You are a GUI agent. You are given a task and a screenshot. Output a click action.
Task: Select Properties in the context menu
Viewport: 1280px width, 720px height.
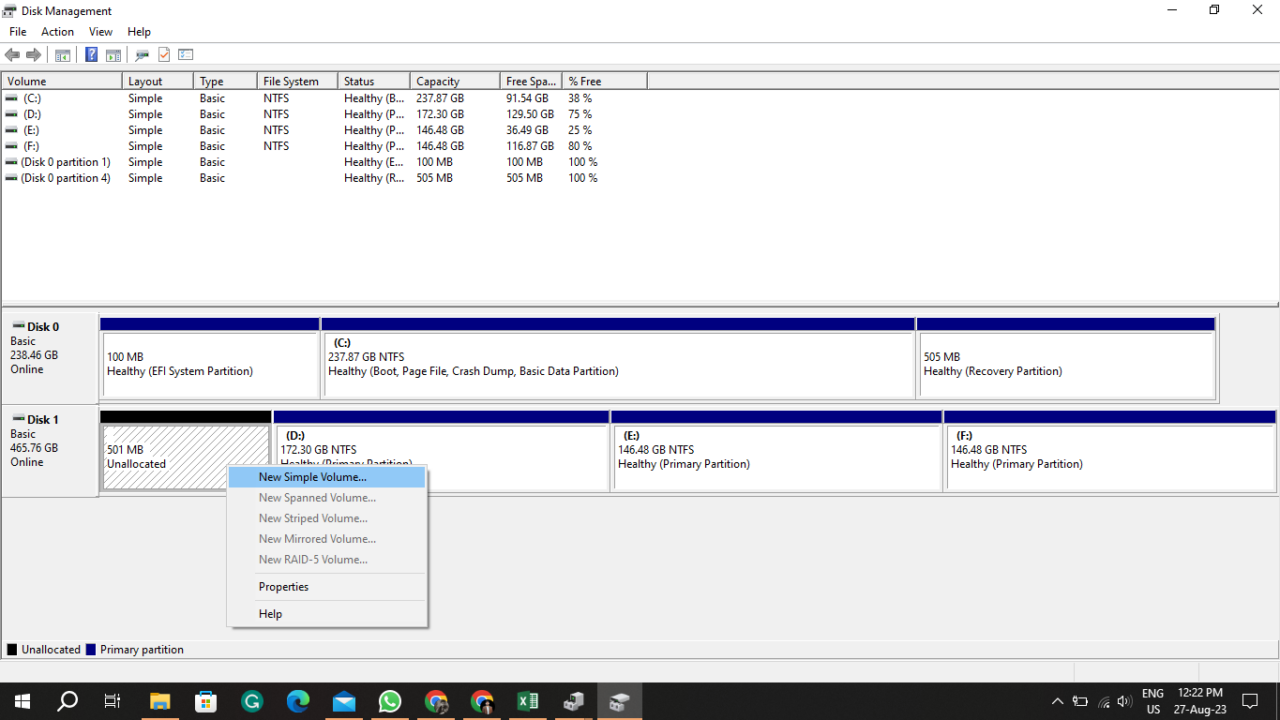pyautogui.click(x=283, y=586)
